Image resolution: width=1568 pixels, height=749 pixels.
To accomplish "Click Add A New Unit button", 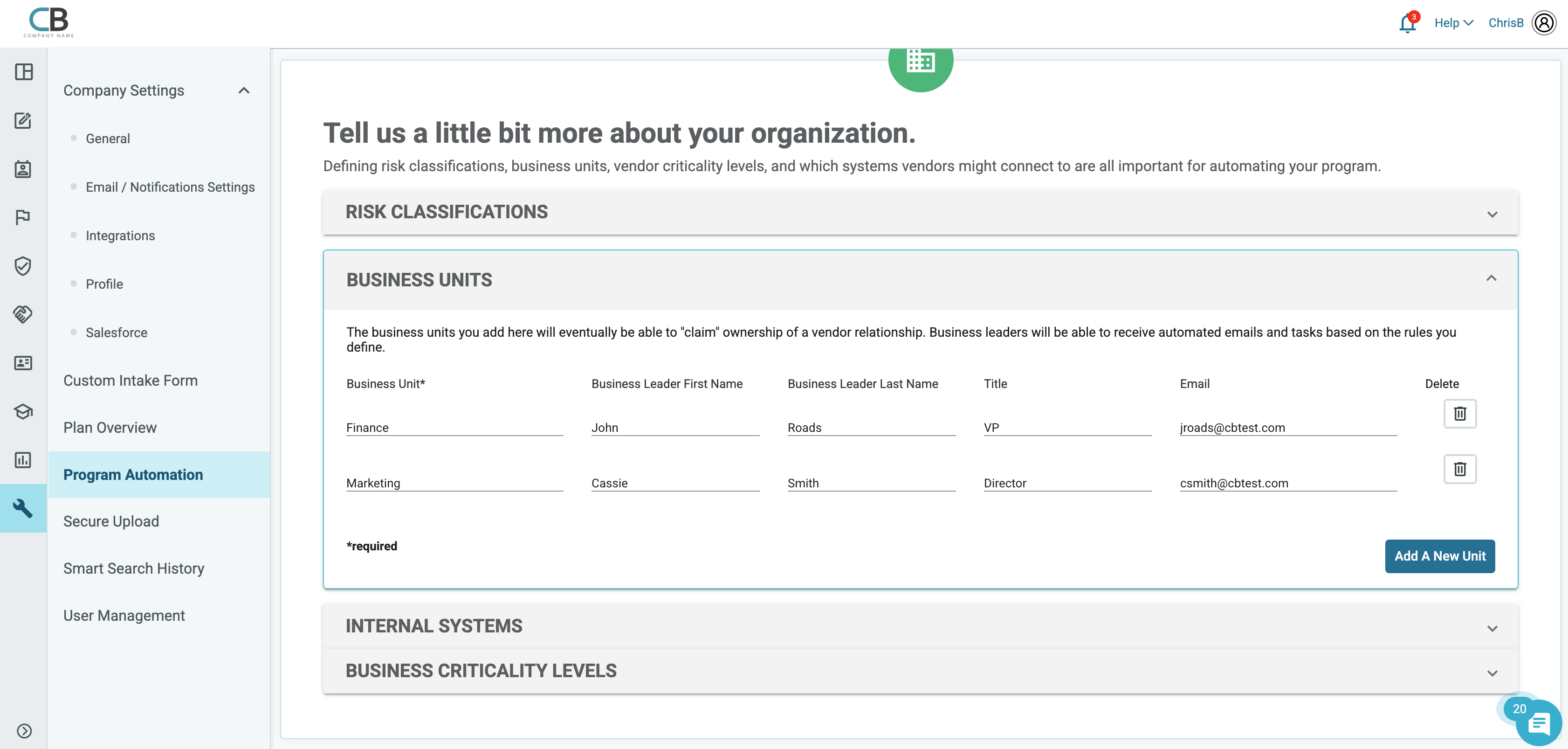I will [x=1440, y=556].
